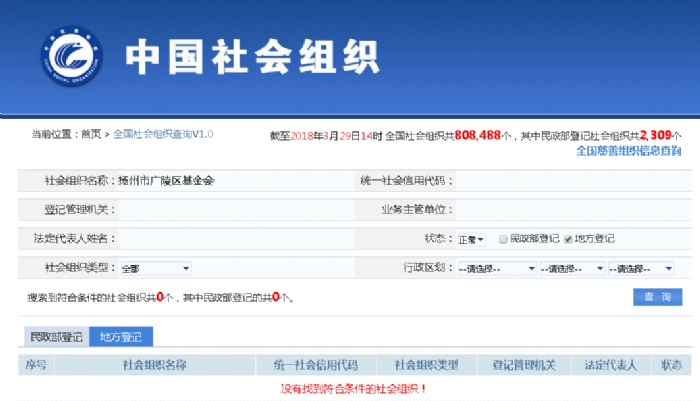This screenshot has height=401, width=700.
Task: Open the 首页 breadcrumb link
Action: (x=91, y=133)
